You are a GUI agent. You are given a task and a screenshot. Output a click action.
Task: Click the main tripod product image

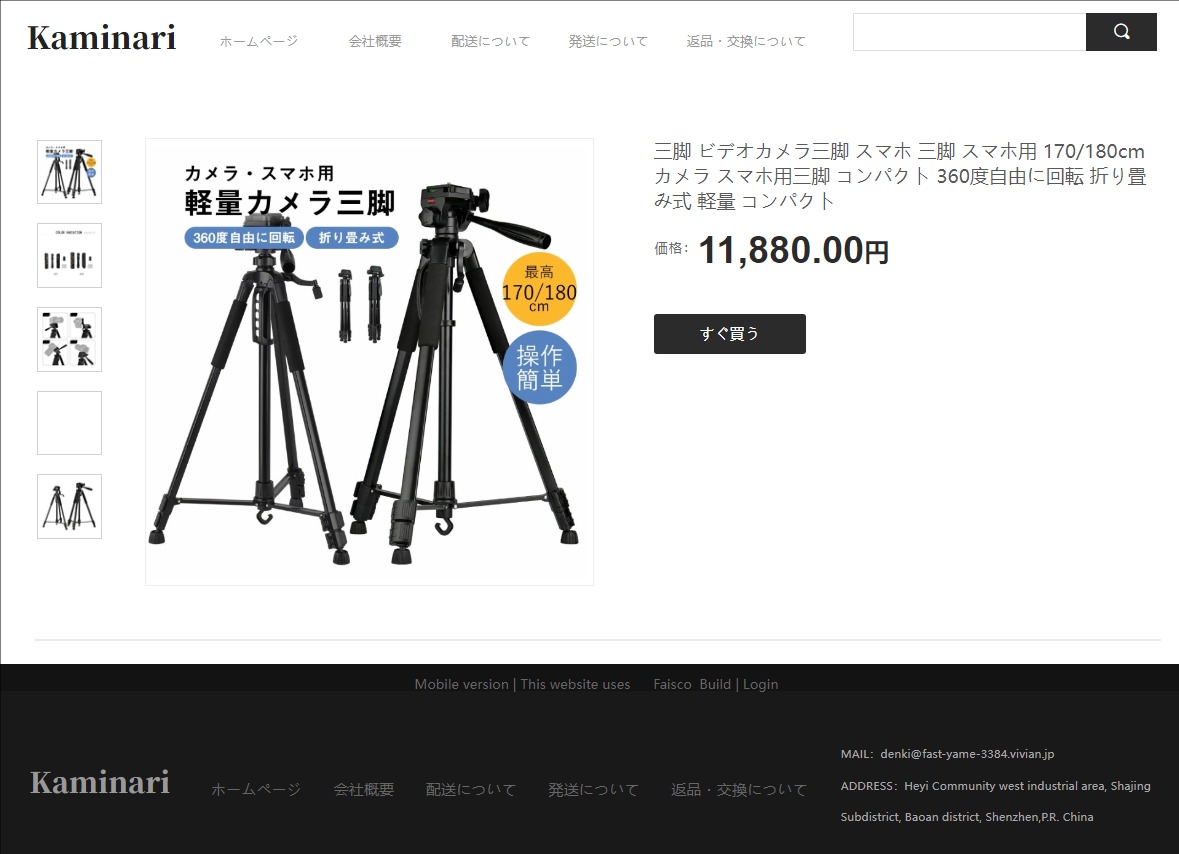pos(369,362)
